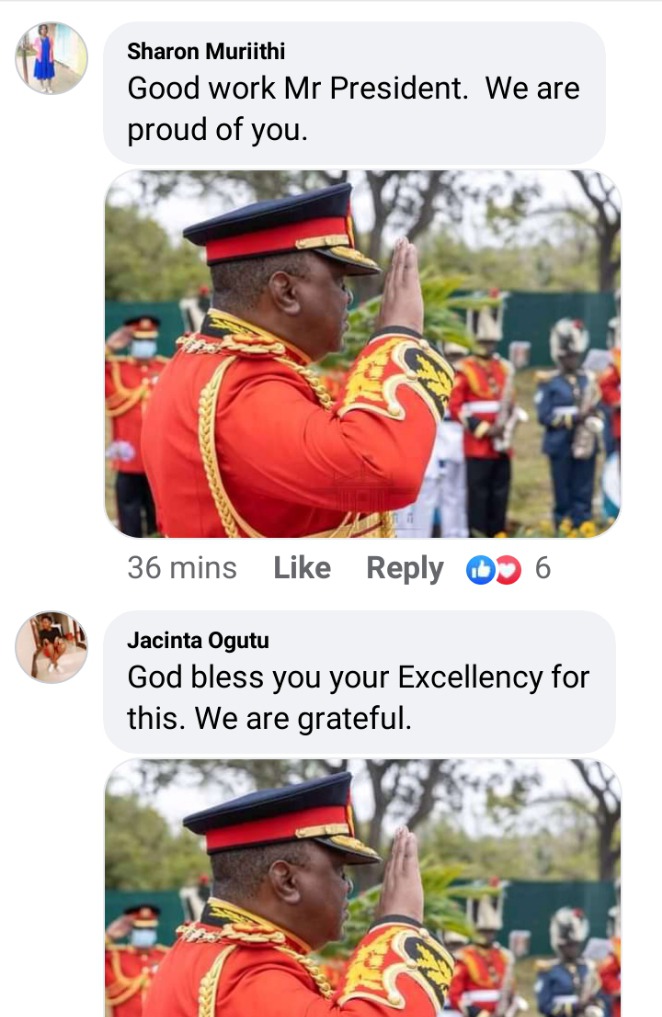Screen dimensions: 662x1017
Task: Reply to Sharon Muriithi's comment
Action: (405, 569)
